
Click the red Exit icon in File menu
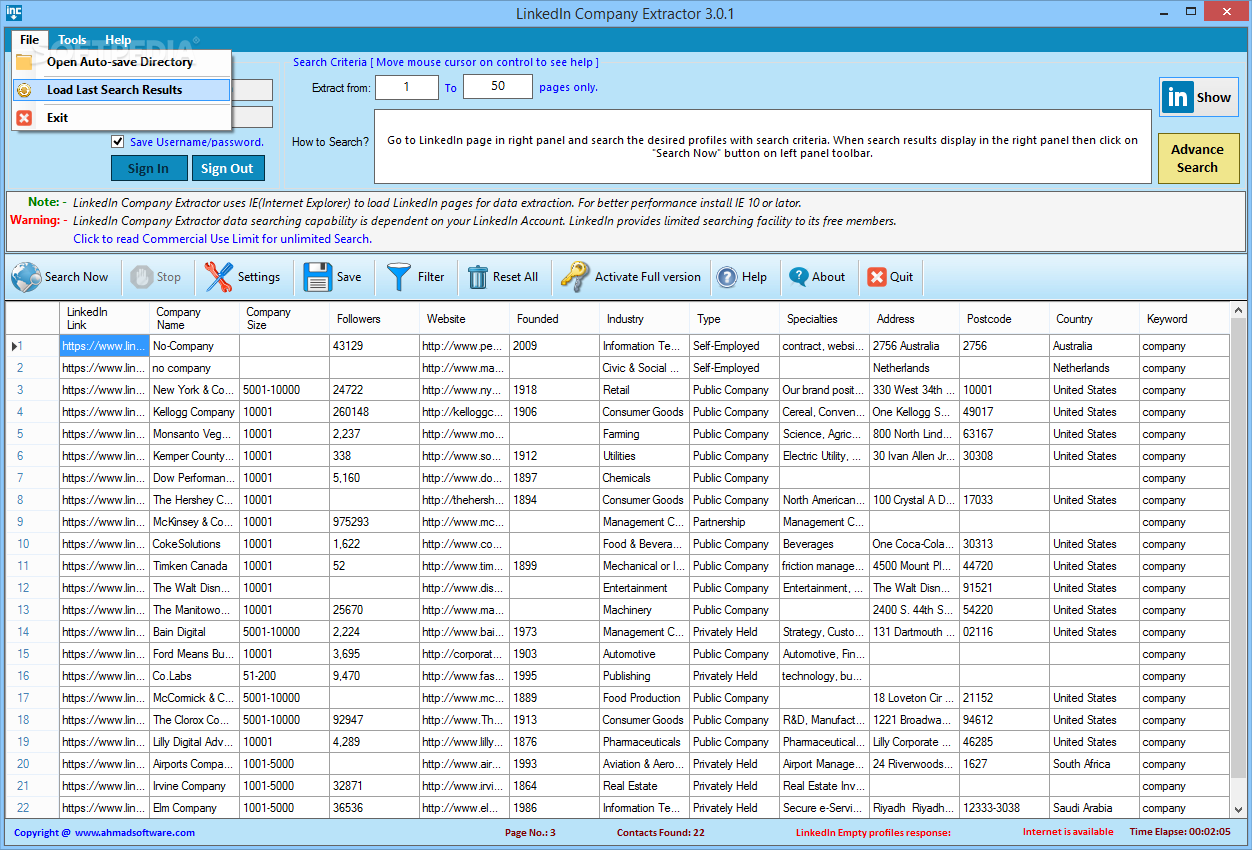[25, 118]
